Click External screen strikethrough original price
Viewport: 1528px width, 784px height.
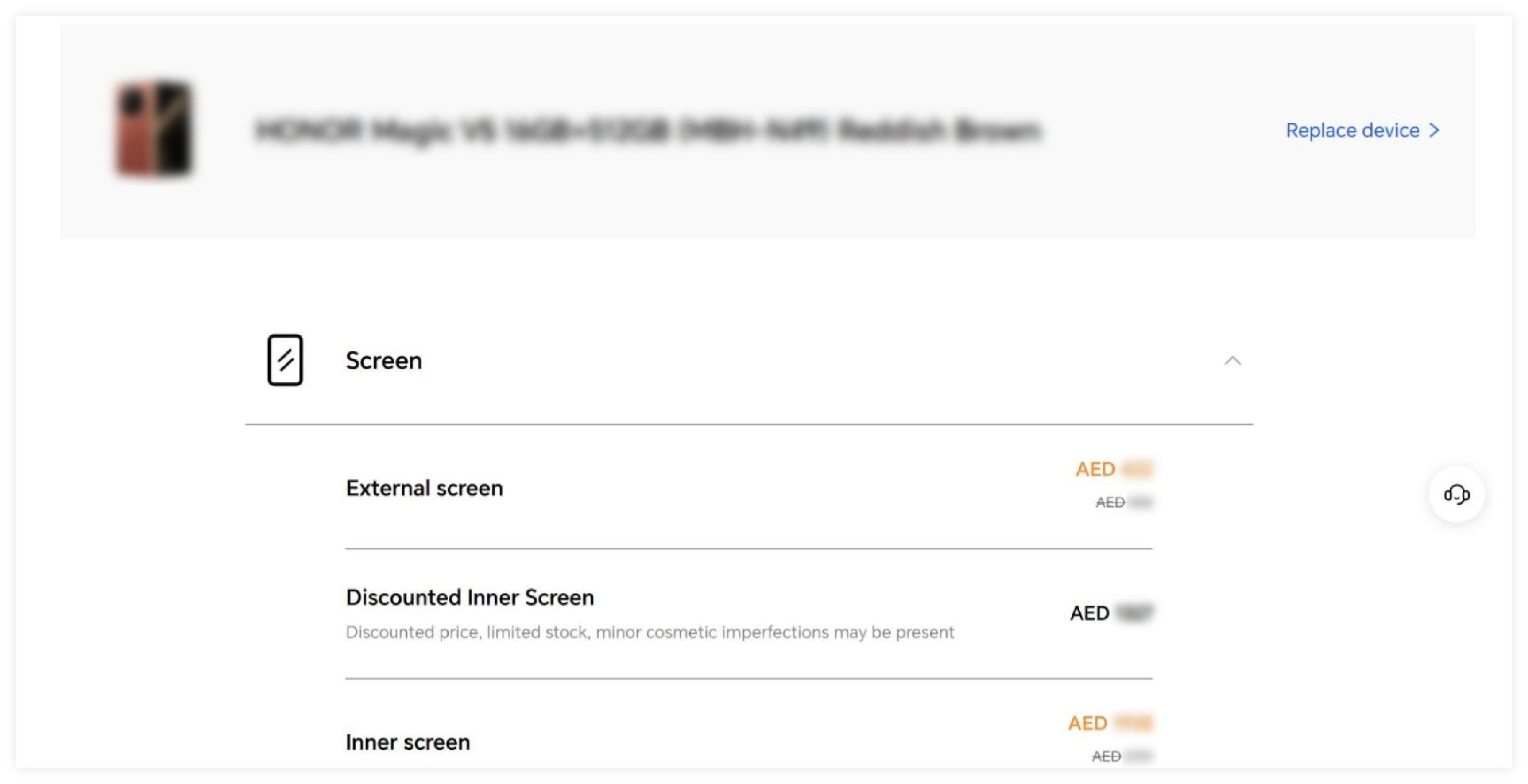(x=1123, y=503)
